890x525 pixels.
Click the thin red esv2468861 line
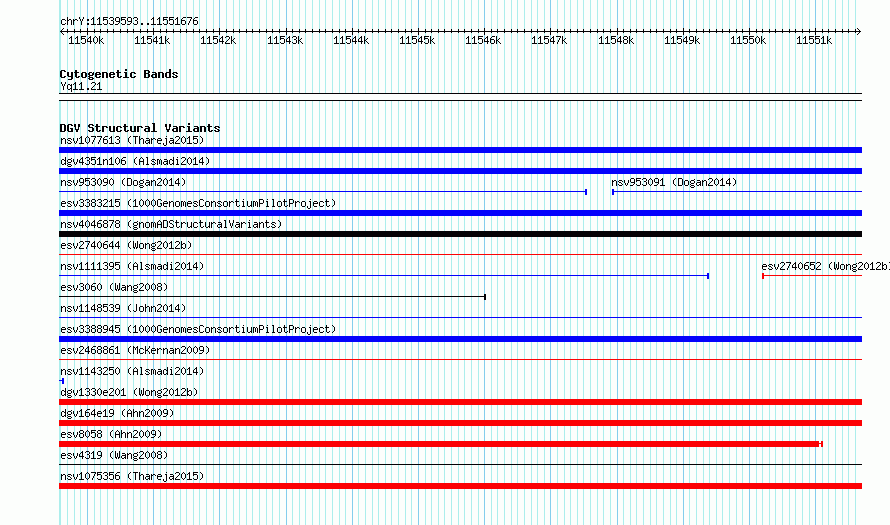(460, 360)
